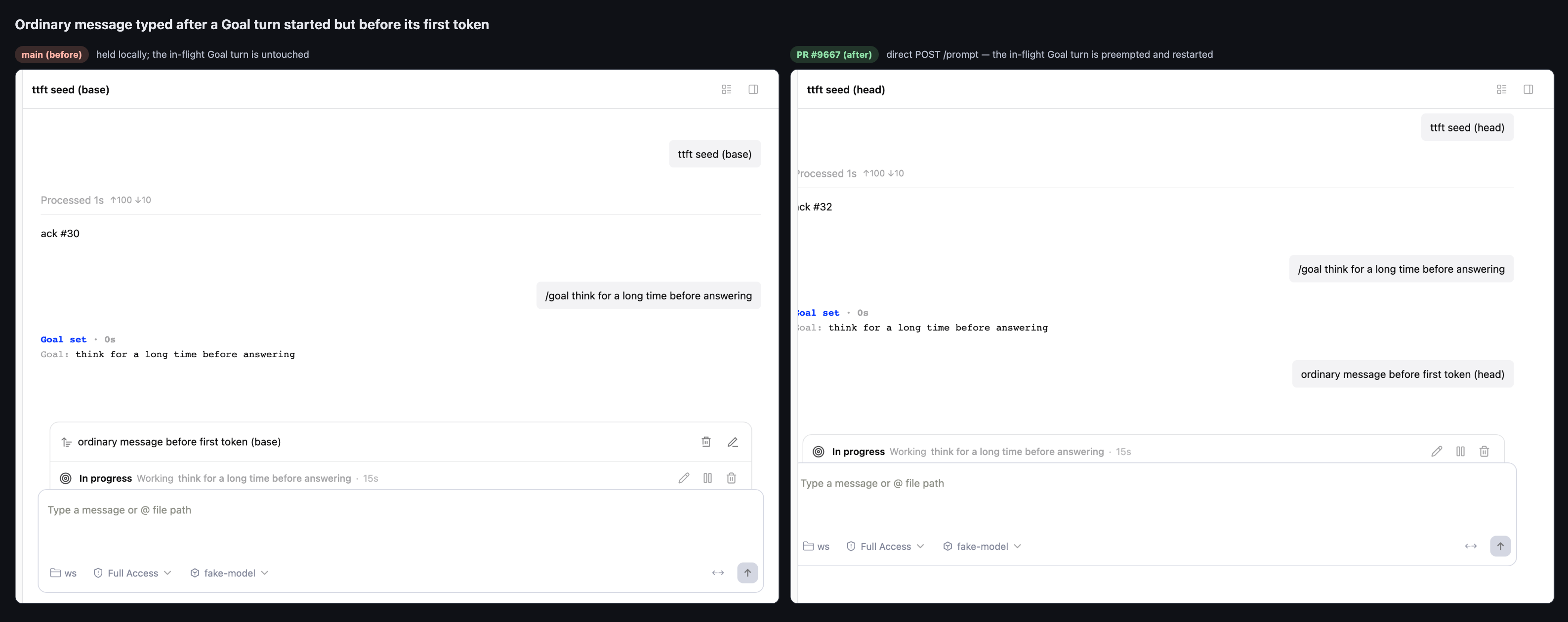Open the Full Access dropdown in the head composer
The width and height of the screenshot is (1568, 622).
point(886,546)
